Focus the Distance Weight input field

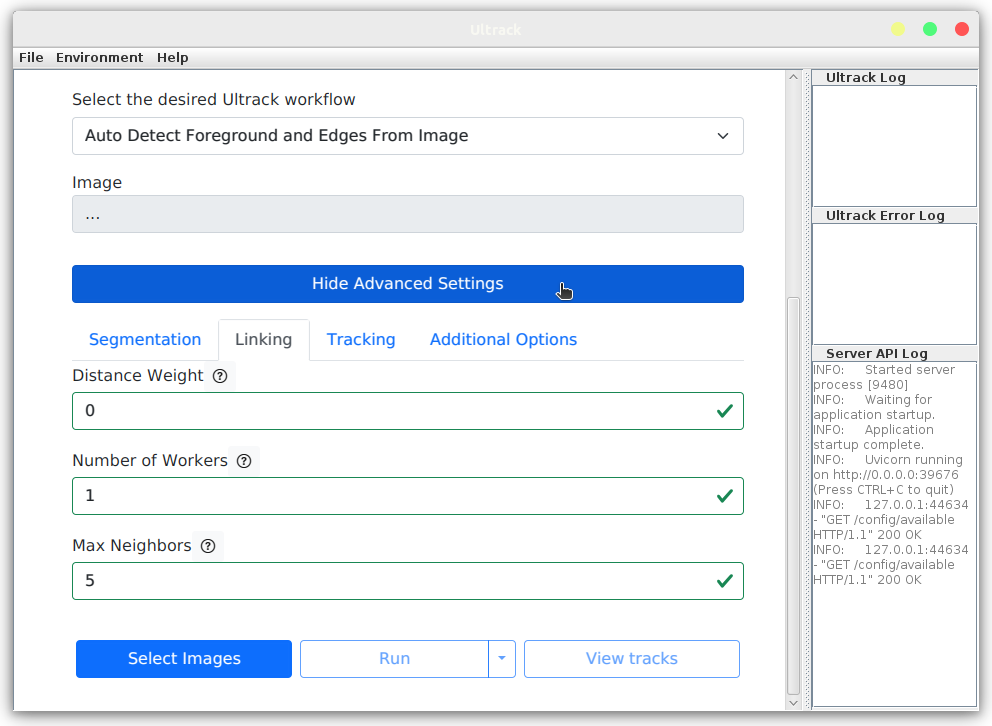coord(407,411)
